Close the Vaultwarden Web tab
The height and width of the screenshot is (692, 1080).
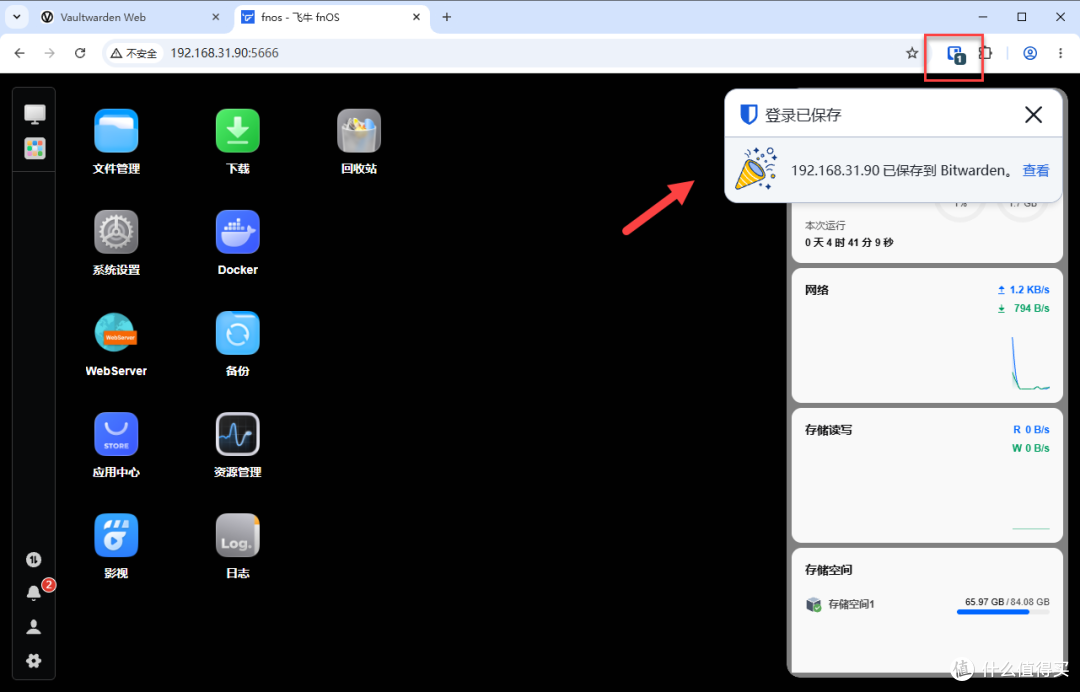click(x=216, y=17)
